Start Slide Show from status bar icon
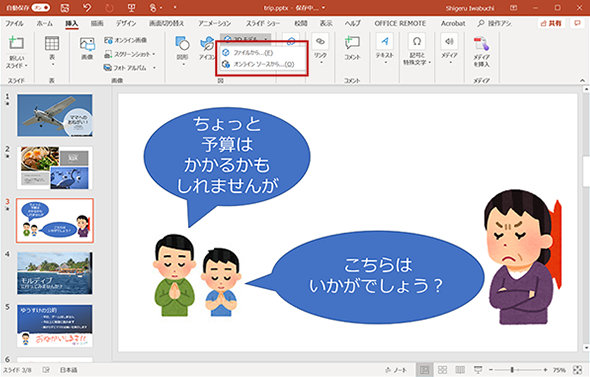The image size is (590, 377). click(477, 370)
